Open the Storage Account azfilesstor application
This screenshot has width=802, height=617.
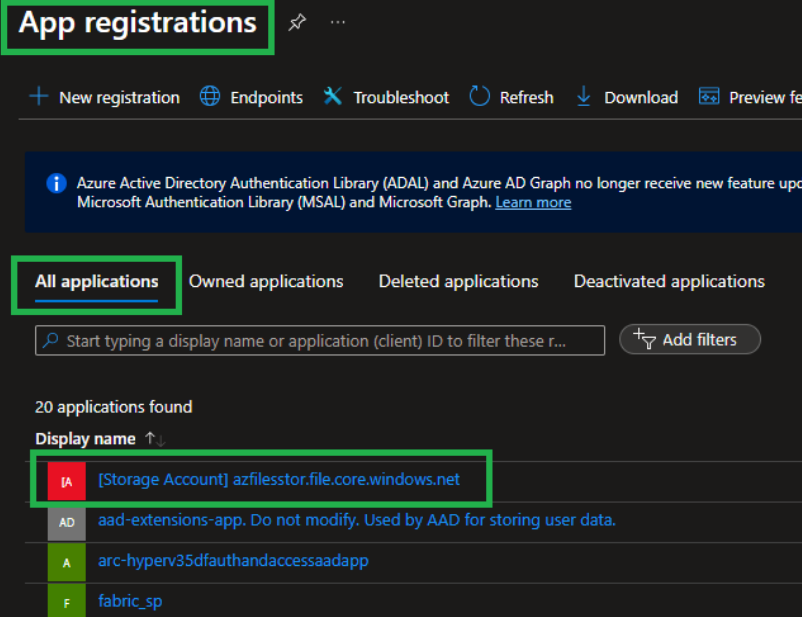click(279, 479)
